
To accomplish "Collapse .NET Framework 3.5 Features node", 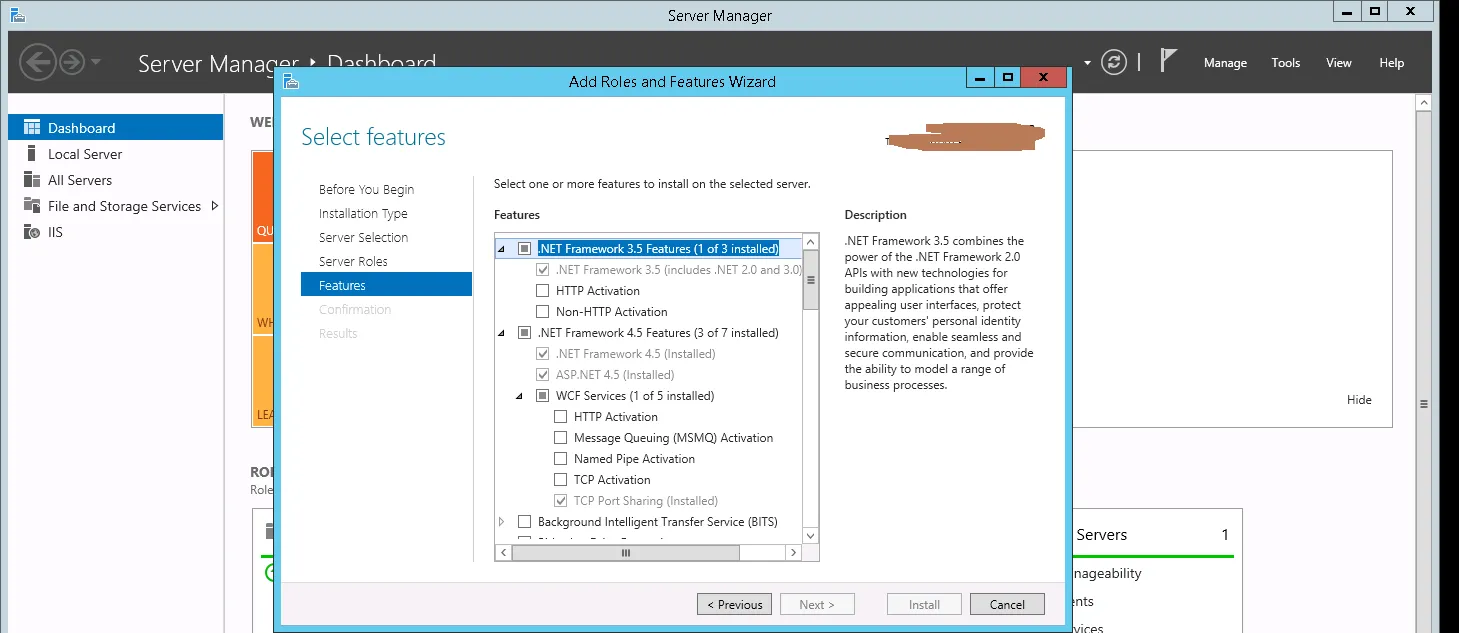I will click(x=502, y=249).
